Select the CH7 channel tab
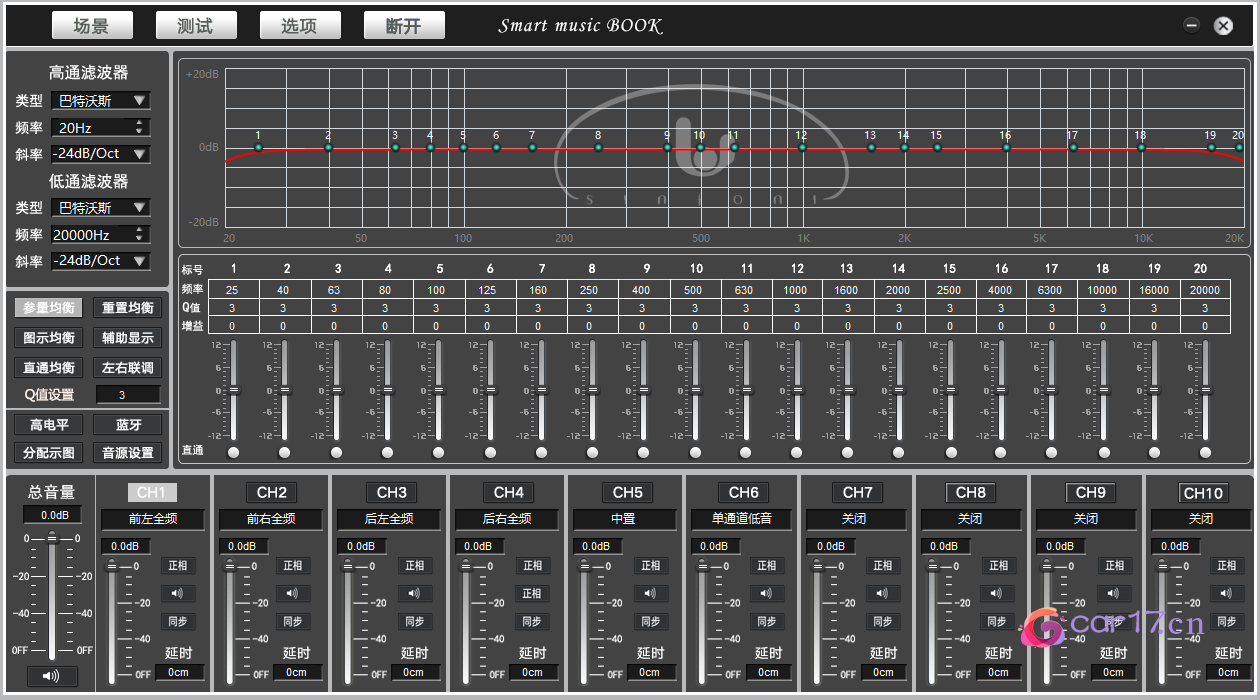Viewport: 1260px width, 700px height. click(857, 492)
